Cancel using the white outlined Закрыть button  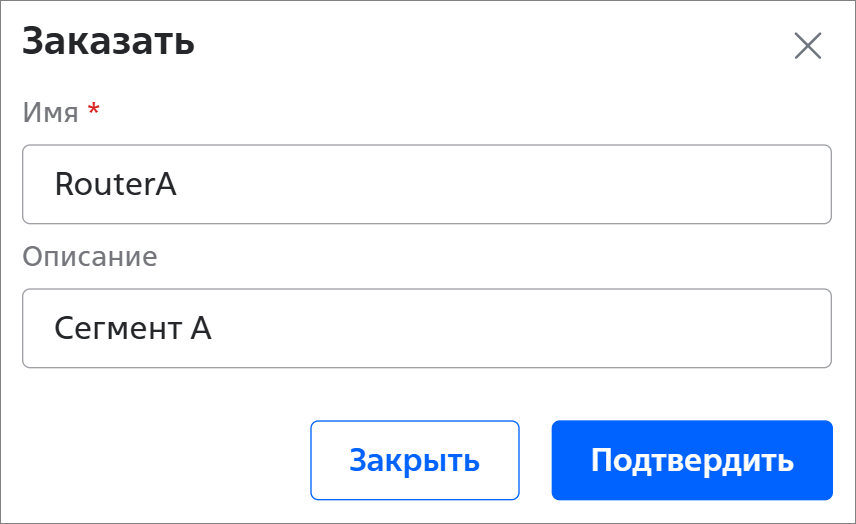click(414, 460)
